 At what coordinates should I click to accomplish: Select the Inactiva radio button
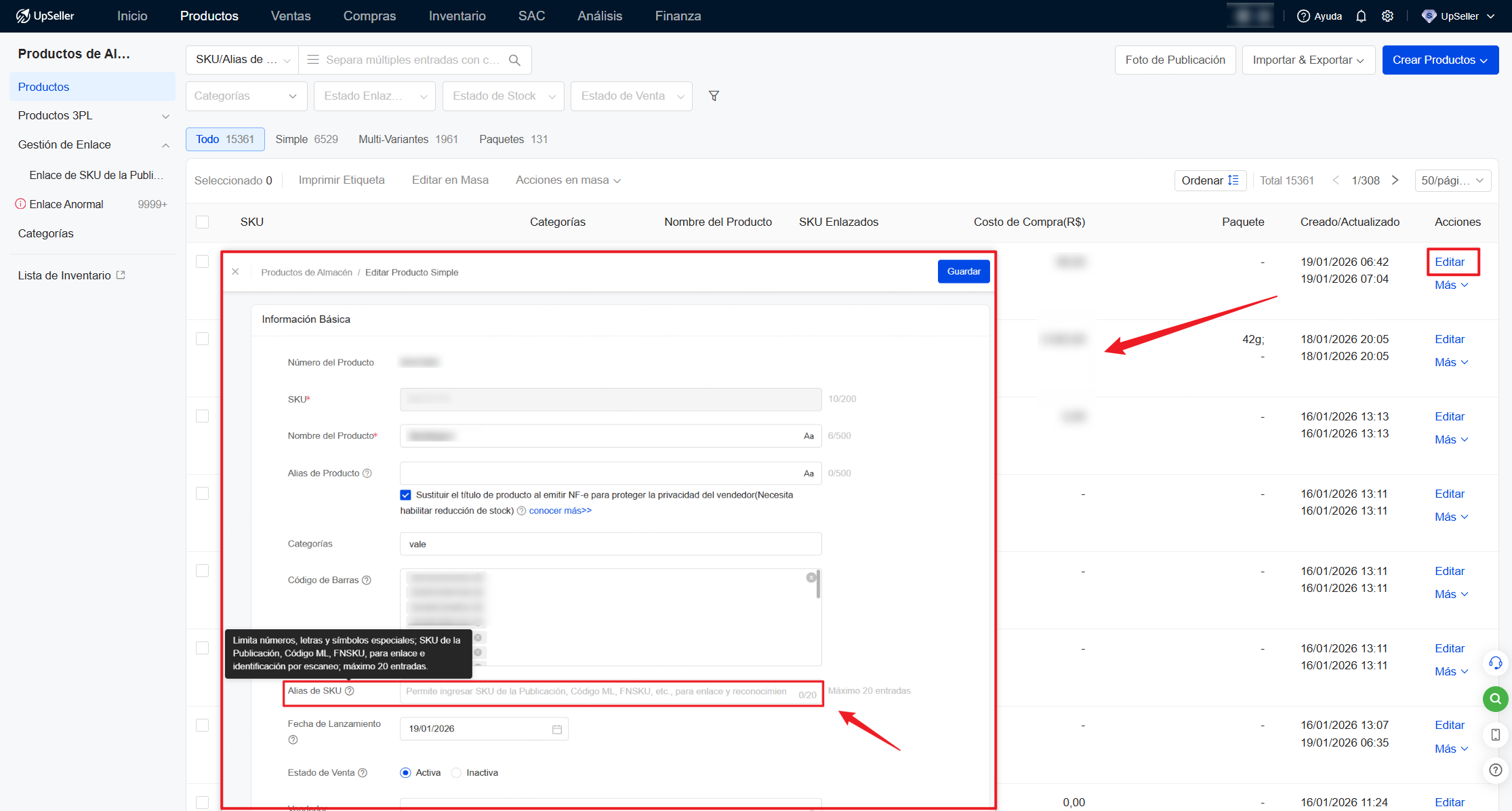pyautogui.click(x=455, y=772)
